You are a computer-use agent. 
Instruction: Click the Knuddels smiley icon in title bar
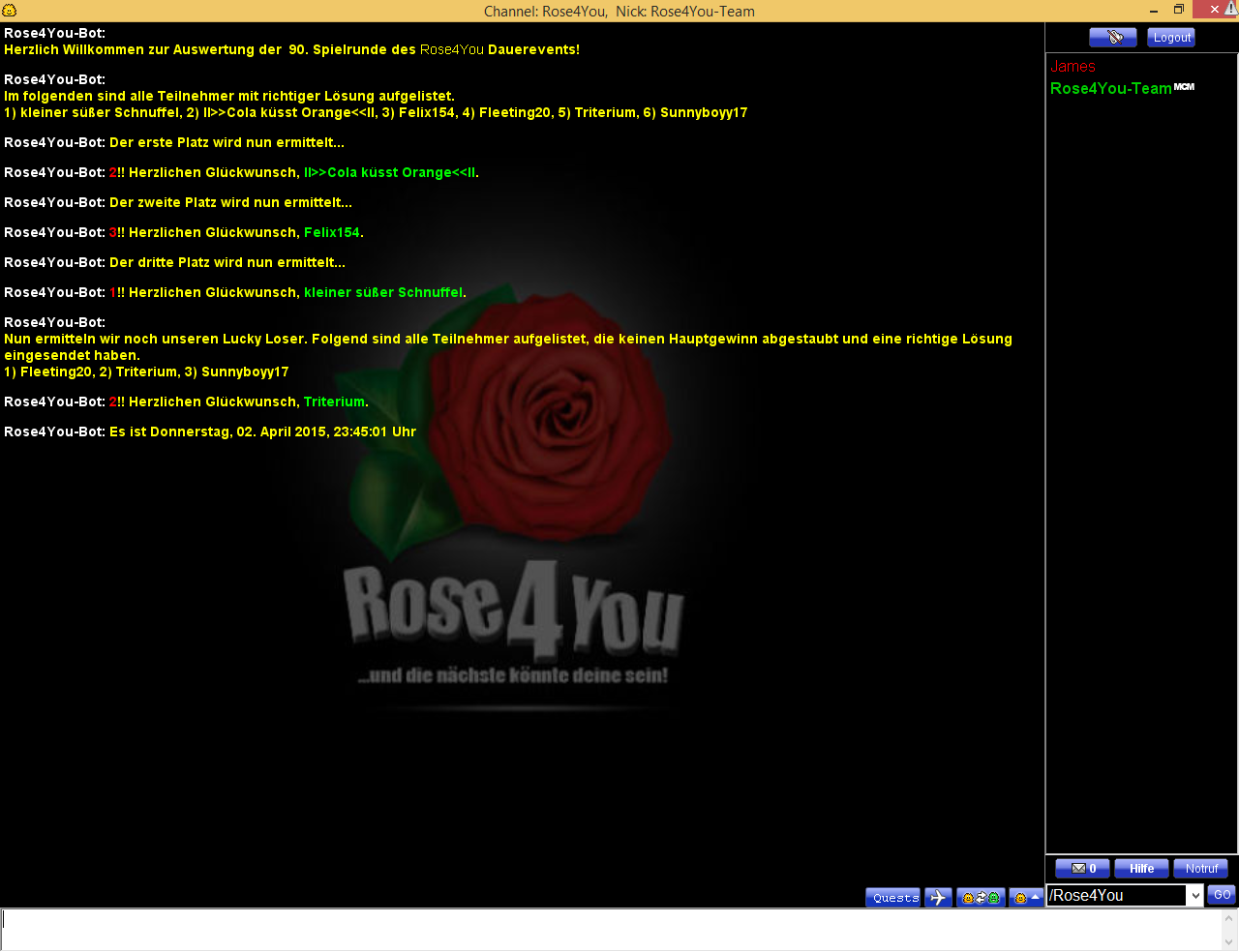(x=10, y=11)
